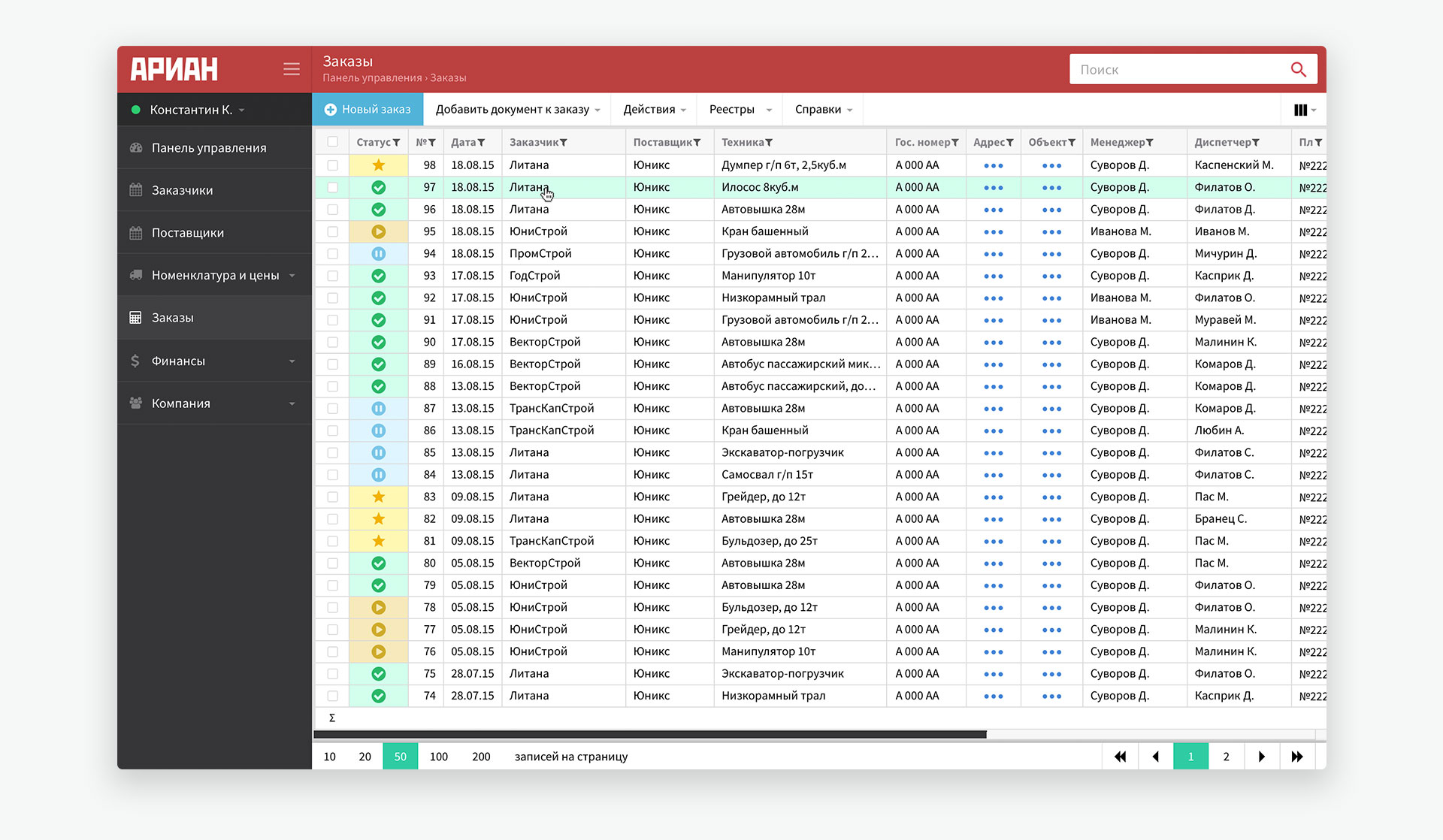Click the star status icon of order 81
1443x840 pixels.
379,541
